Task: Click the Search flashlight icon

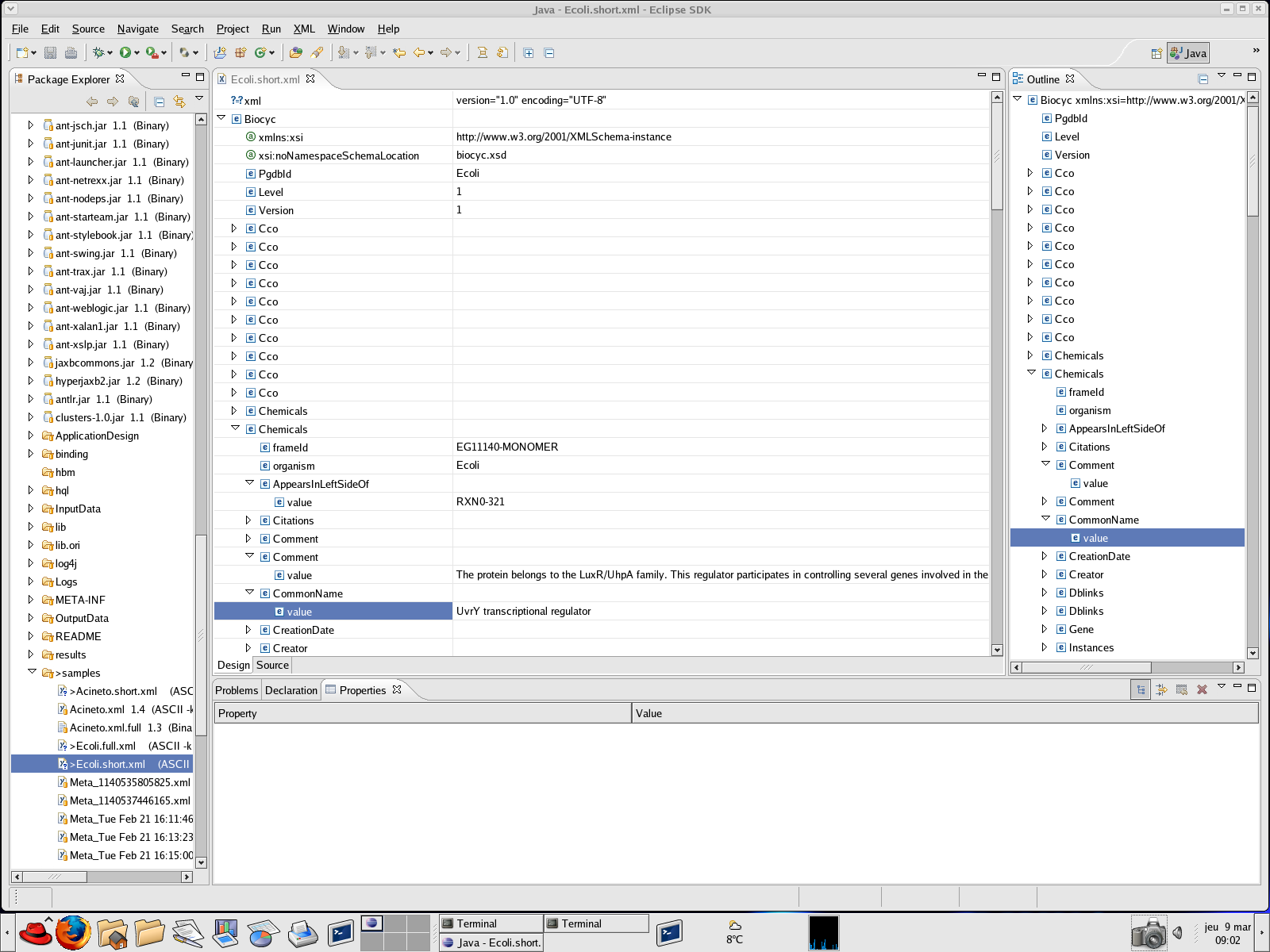Action: [317, 52]
